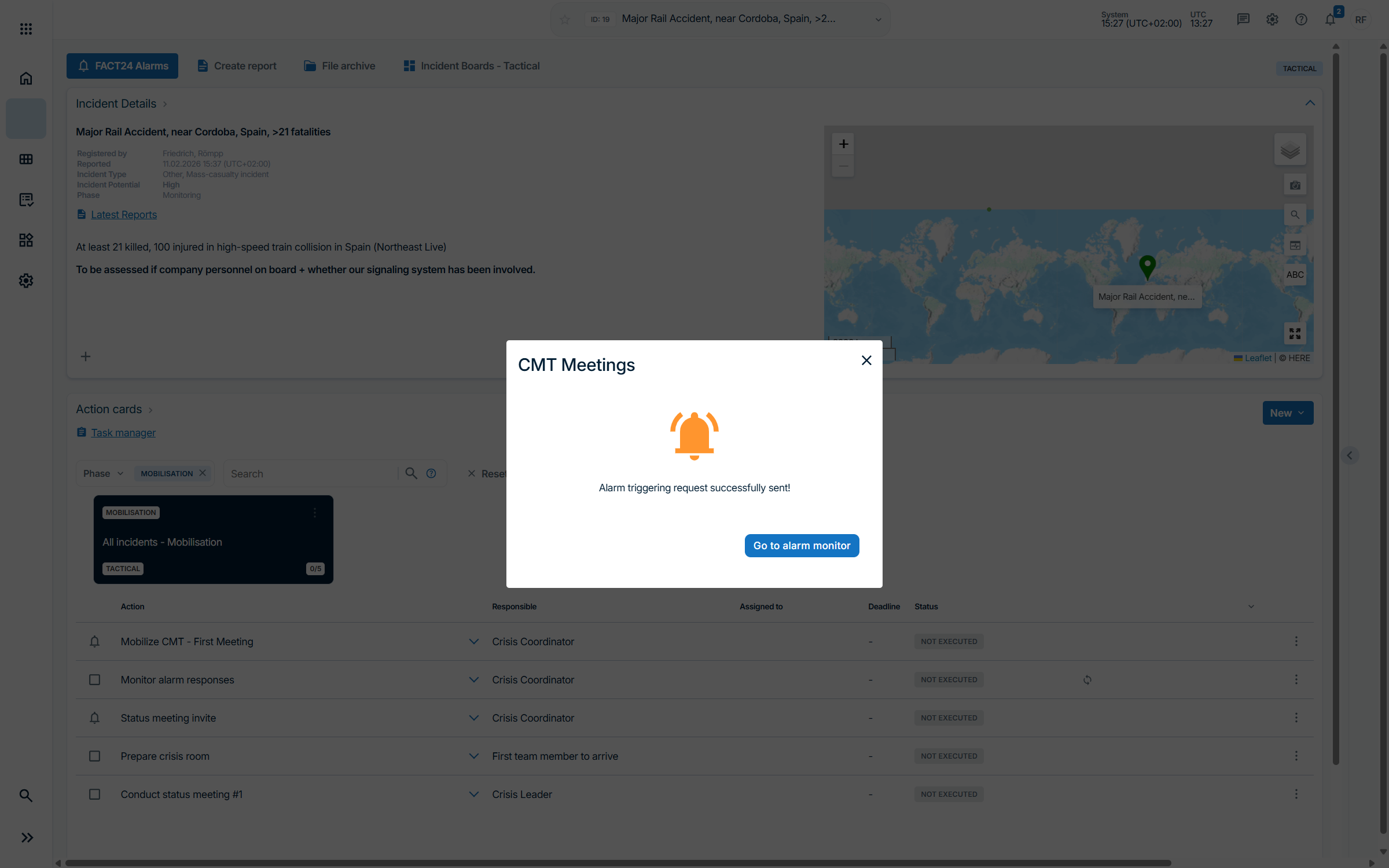The height and width of the screenshot is (868, 1389).
Task: Click the action cards Search field
Action: [x=310, y=474]
